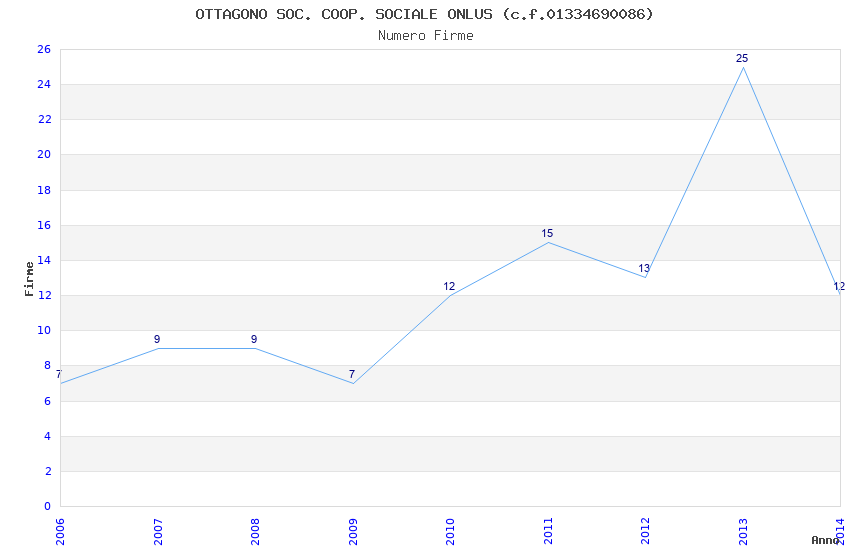The width and height of the screenshot is (850, 550).
Task: Click the data label 15 for 2011
Action: [x=547, y=234]
